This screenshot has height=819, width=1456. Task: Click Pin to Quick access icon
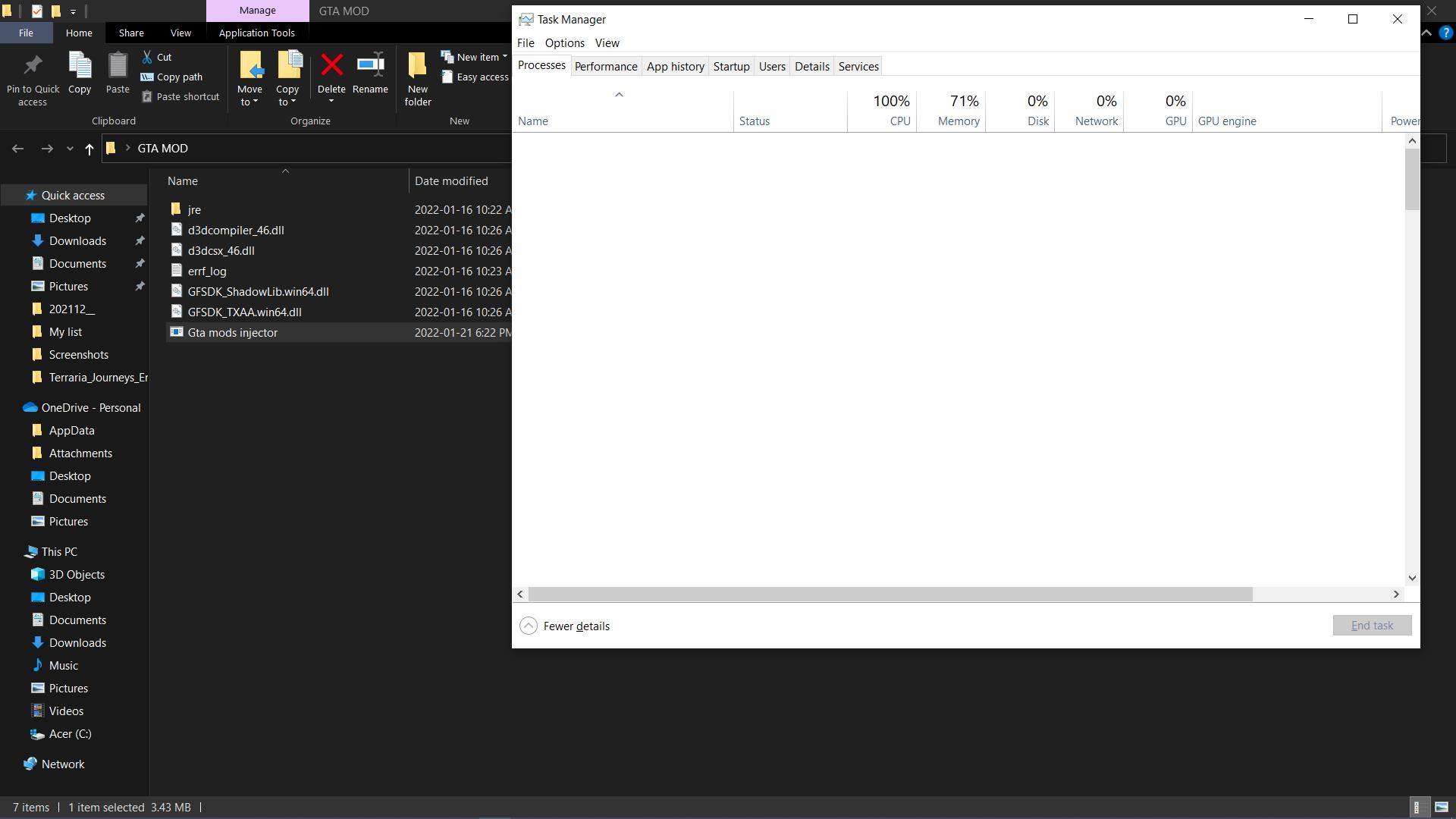point(33,66)
